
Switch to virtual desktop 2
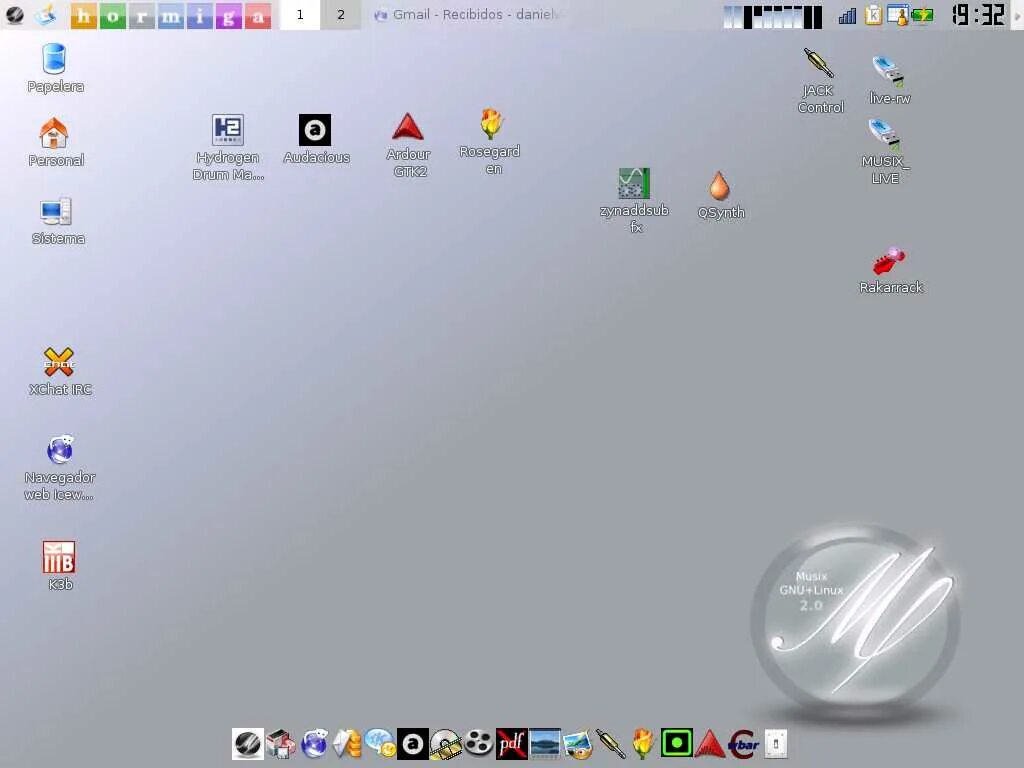(340, 14)
